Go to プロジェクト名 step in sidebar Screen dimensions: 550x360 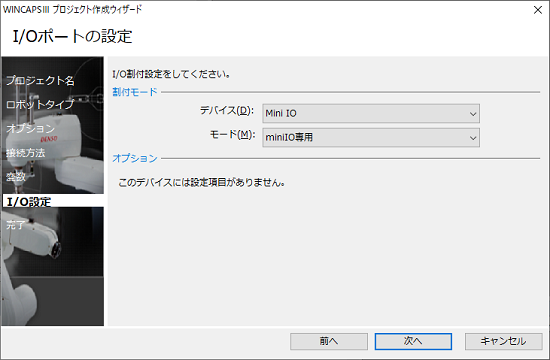pyautogui.click(x=40, y=81)
